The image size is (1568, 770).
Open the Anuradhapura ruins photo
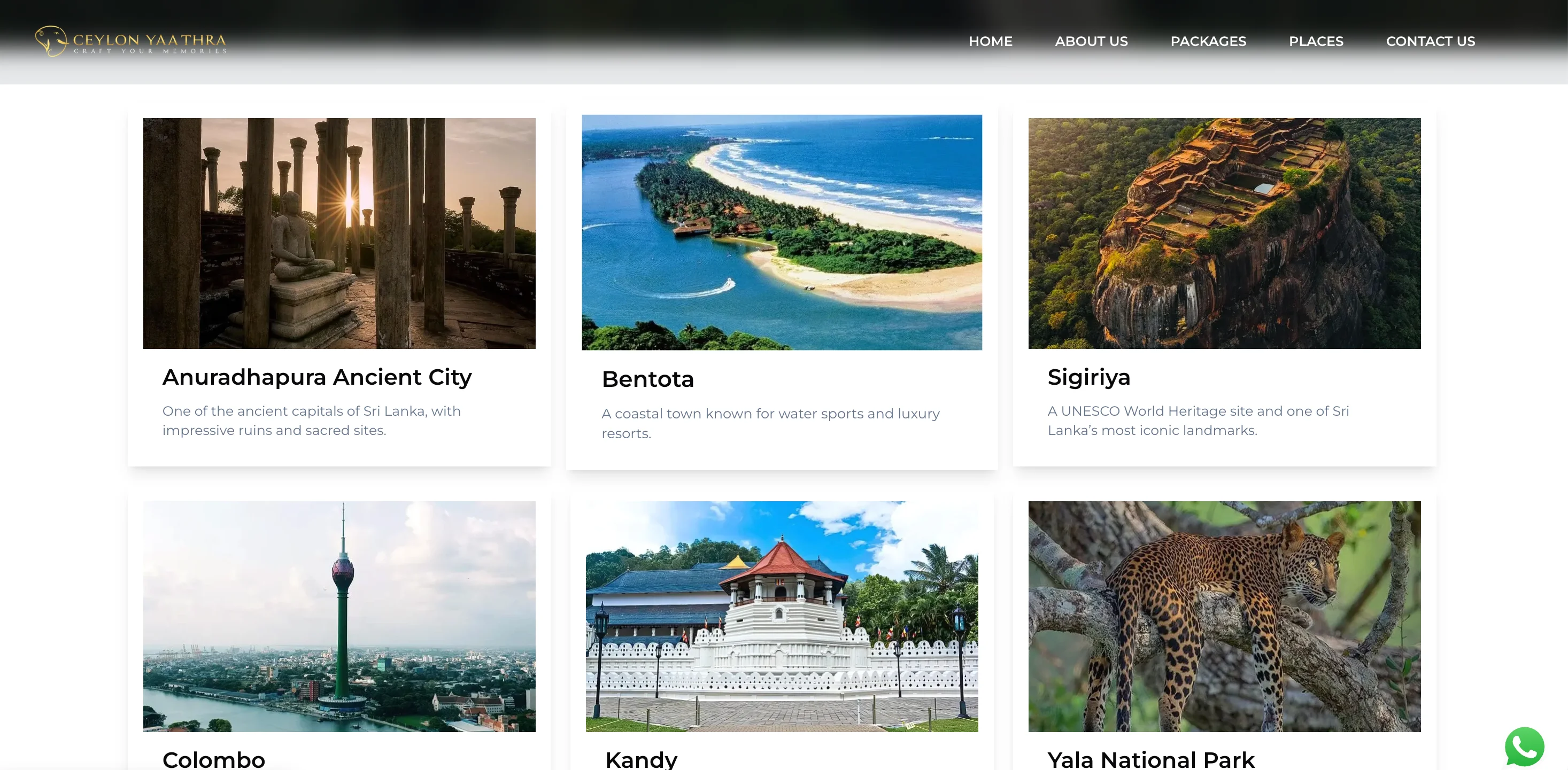339,233
